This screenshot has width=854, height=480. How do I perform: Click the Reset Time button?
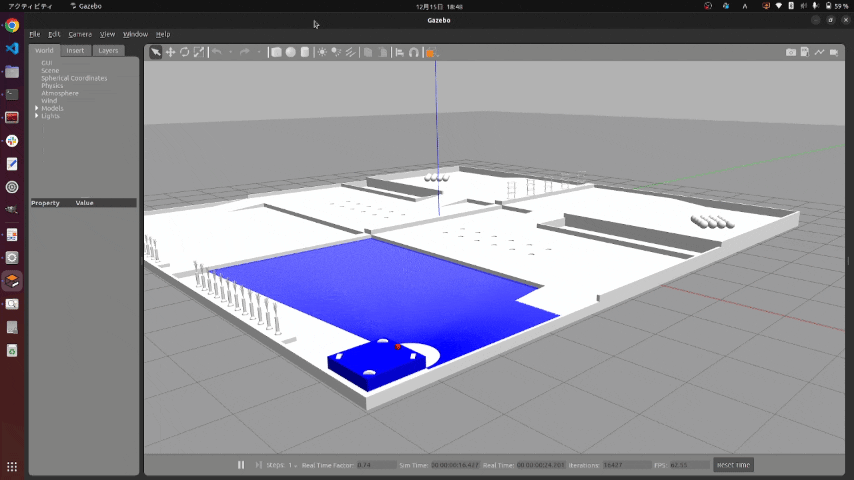tap(733, 465)
